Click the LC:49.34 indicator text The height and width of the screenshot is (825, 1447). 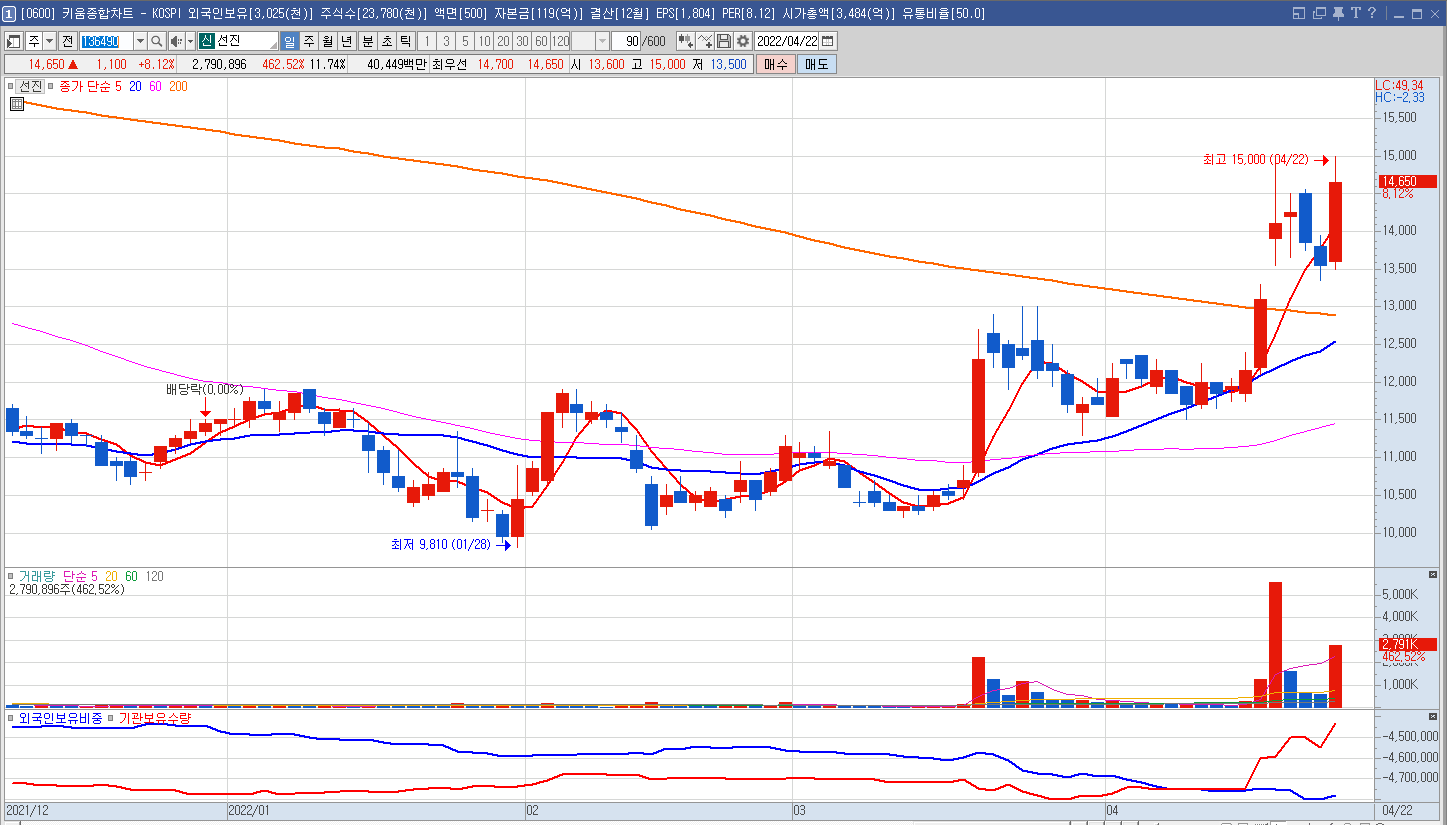[x=1399, y=85]
